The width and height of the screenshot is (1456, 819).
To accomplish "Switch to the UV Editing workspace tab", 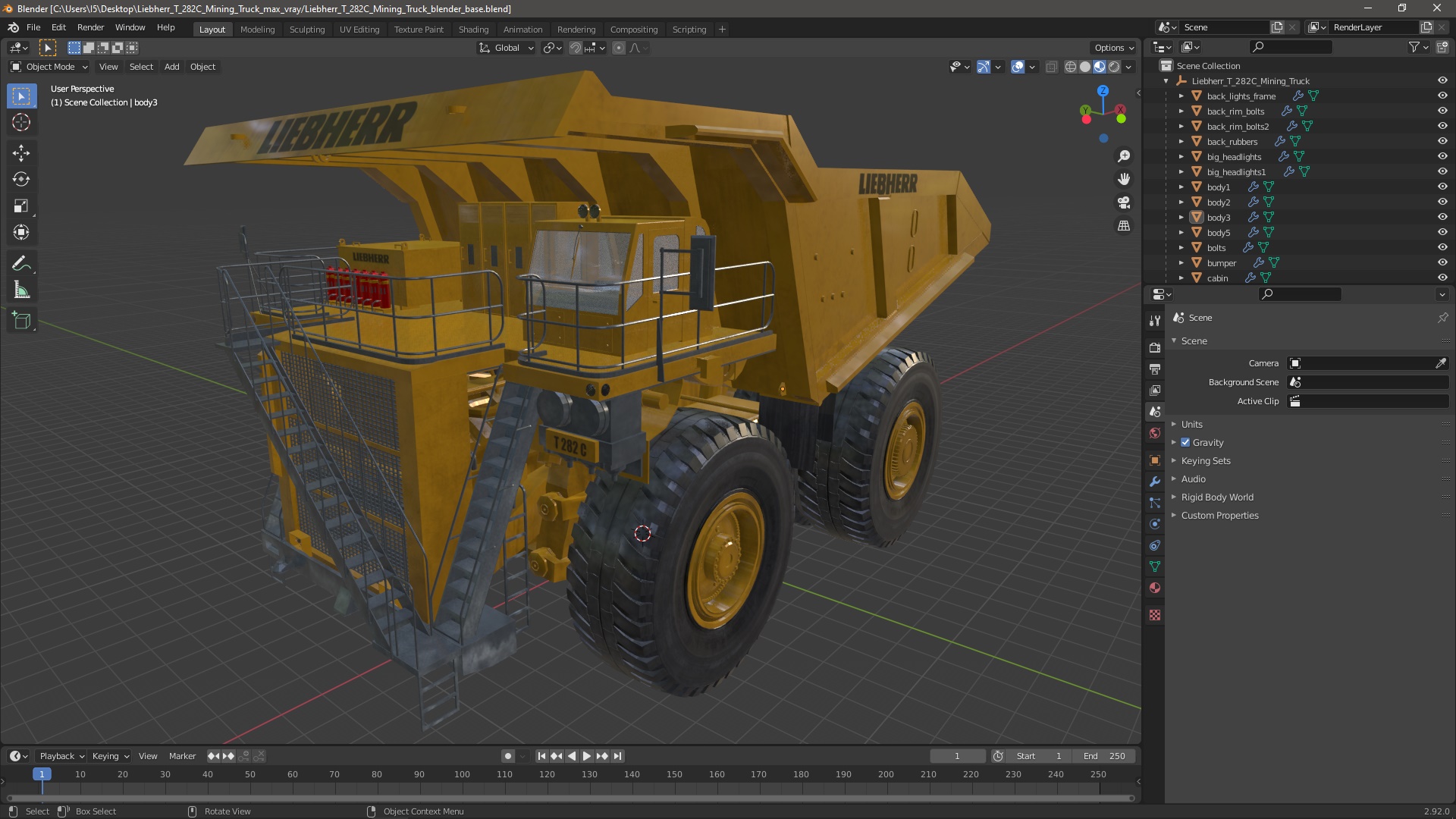I will point(359,30).
